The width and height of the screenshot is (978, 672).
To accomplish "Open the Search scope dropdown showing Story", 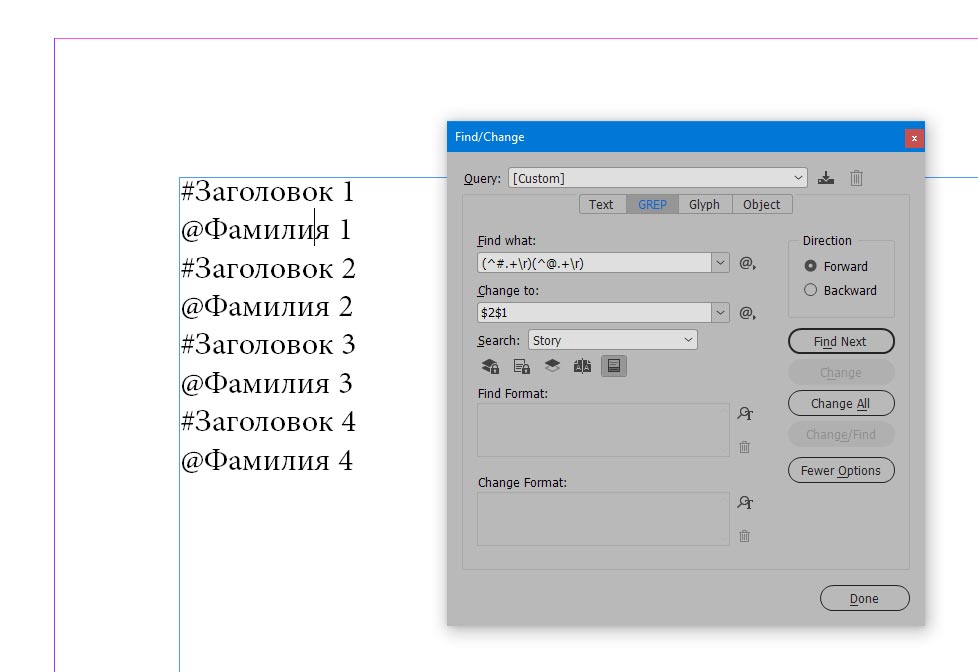I will (612, 340).
